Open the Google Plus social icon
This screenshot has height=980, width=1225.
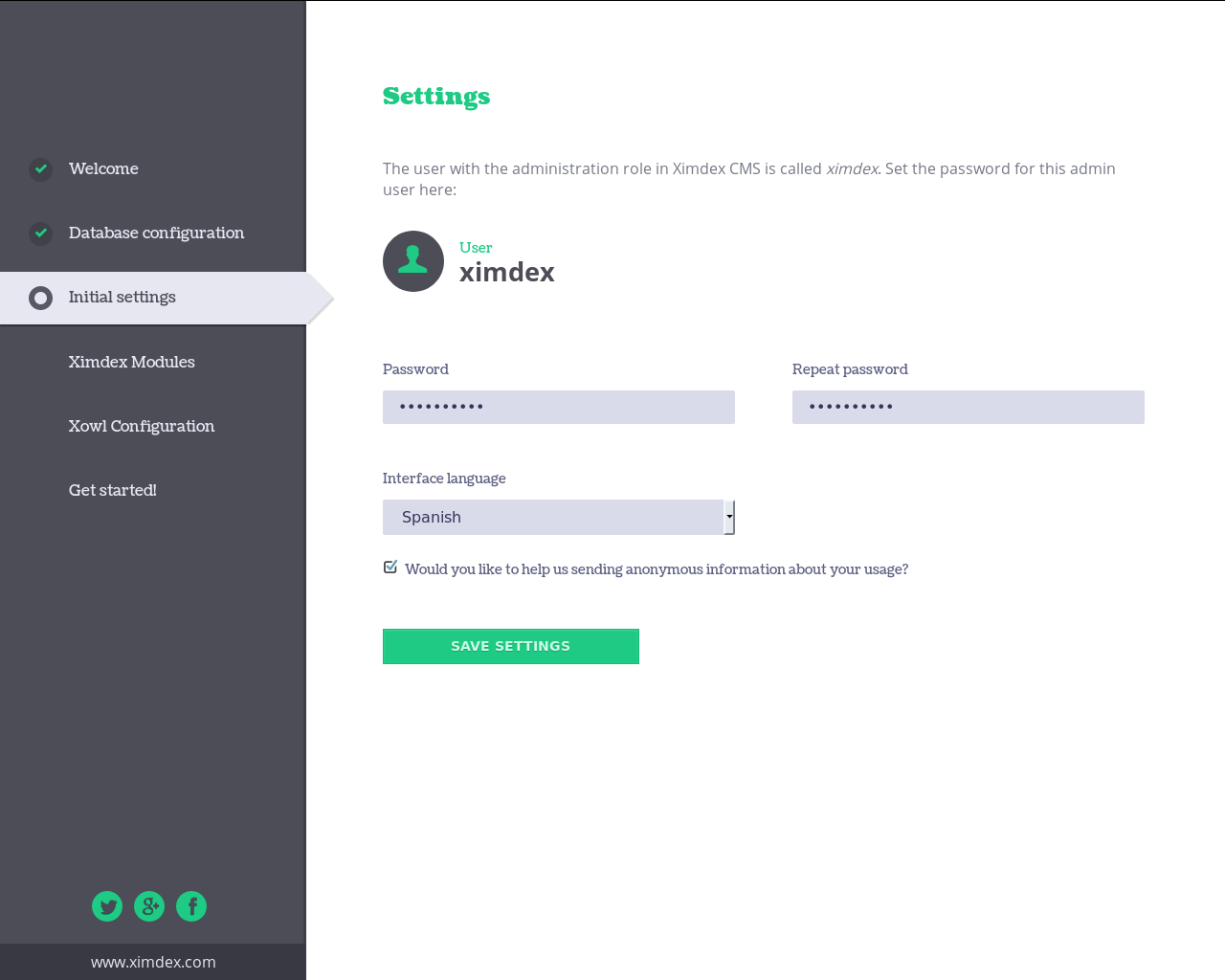coord(149,906)
